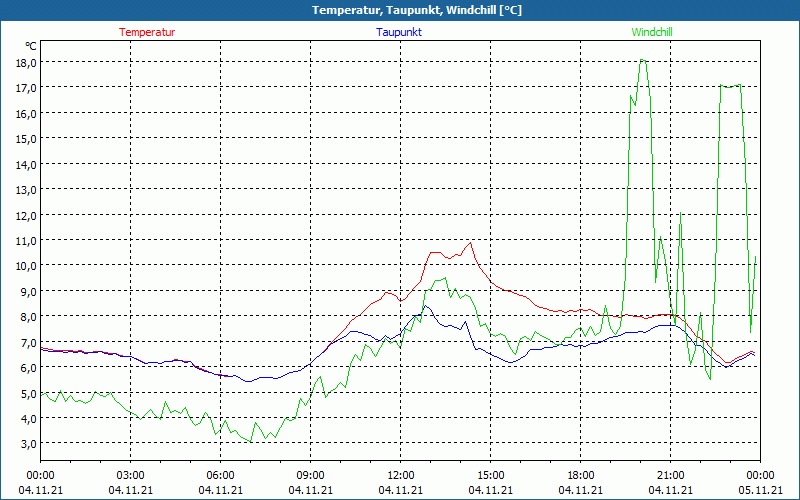The image size is (800, 500).
Task: Click the '4,0' y-axis value
Action: pos(29,418)
